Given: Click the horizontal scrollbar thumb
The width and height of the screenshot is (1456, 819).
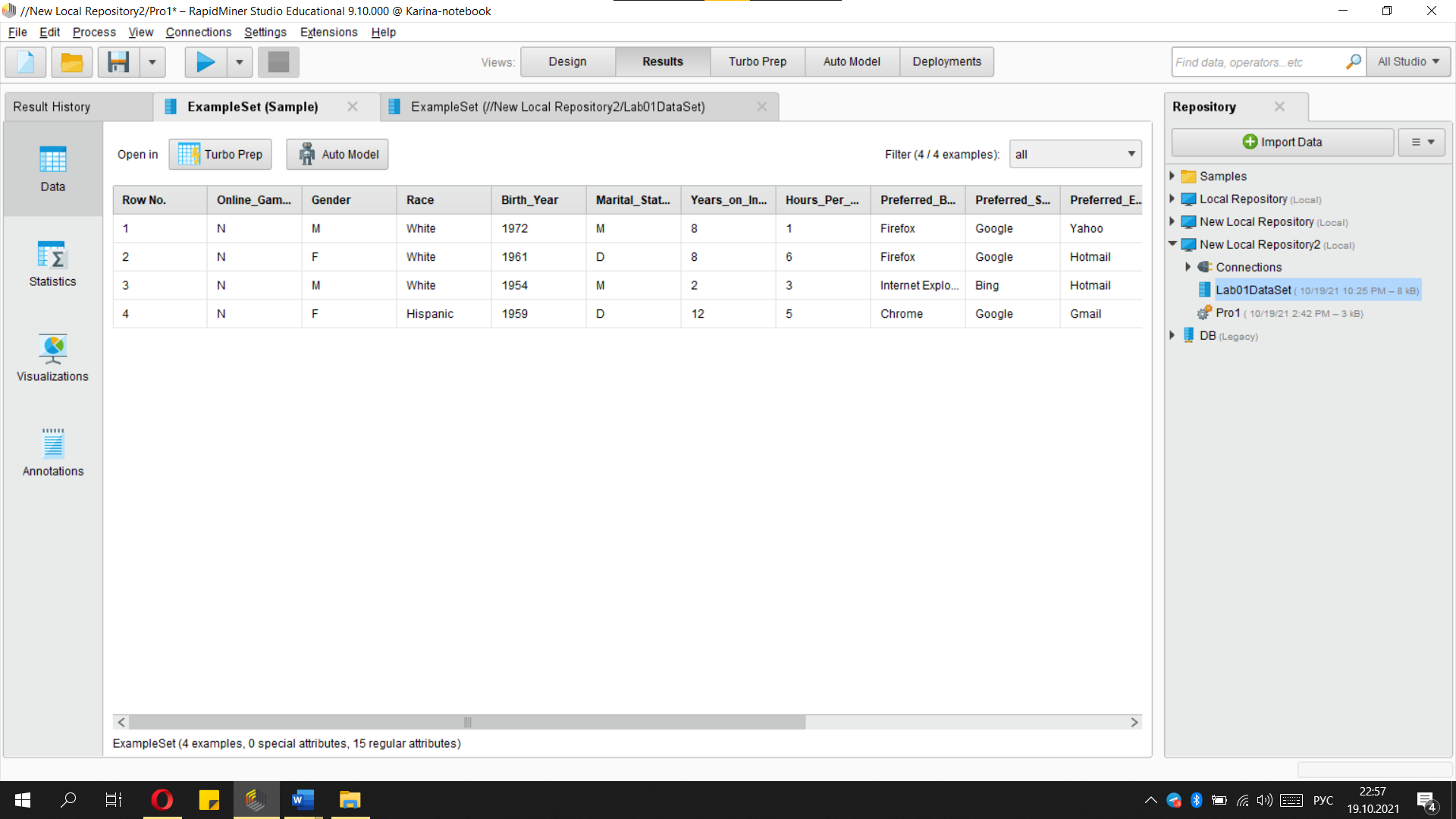Looking at the screenshot, I should click(467, 723).
